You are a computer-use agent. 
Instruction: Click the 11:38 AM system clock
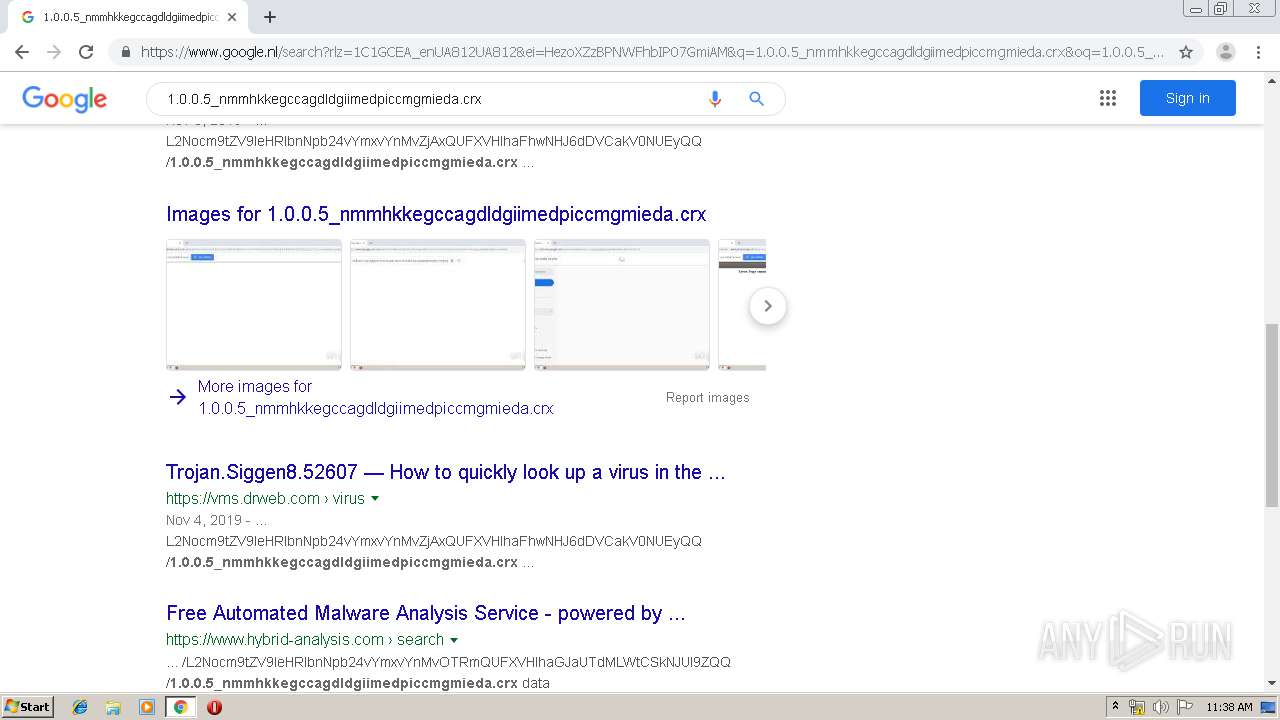1229,707
